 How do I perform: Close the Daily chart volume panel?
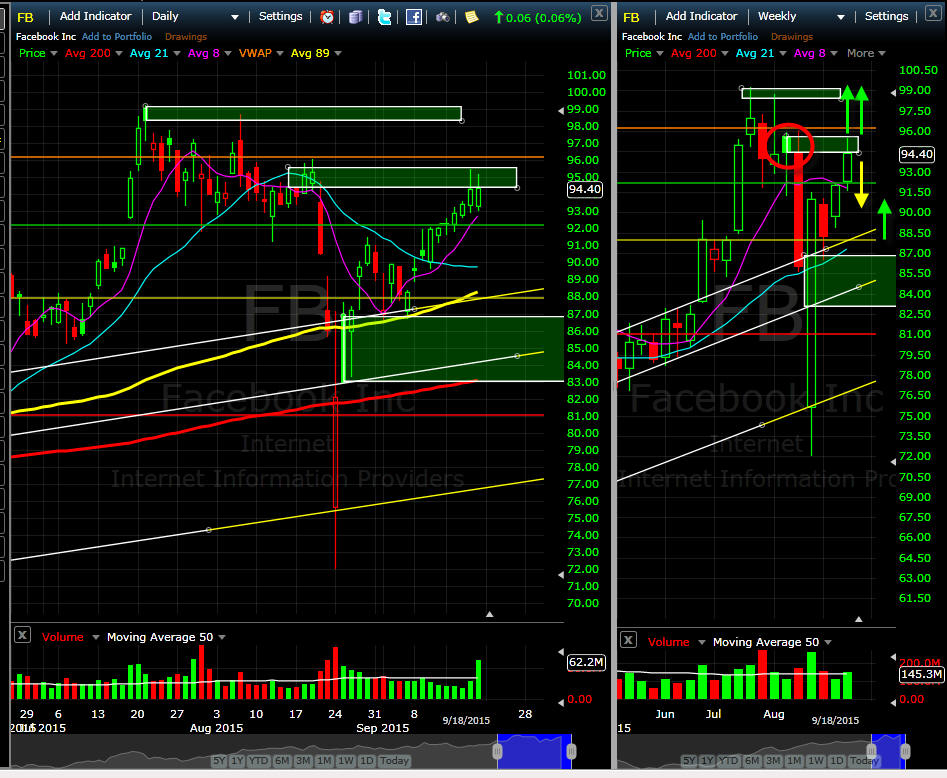pyautogui.click(x=22, y=635)
